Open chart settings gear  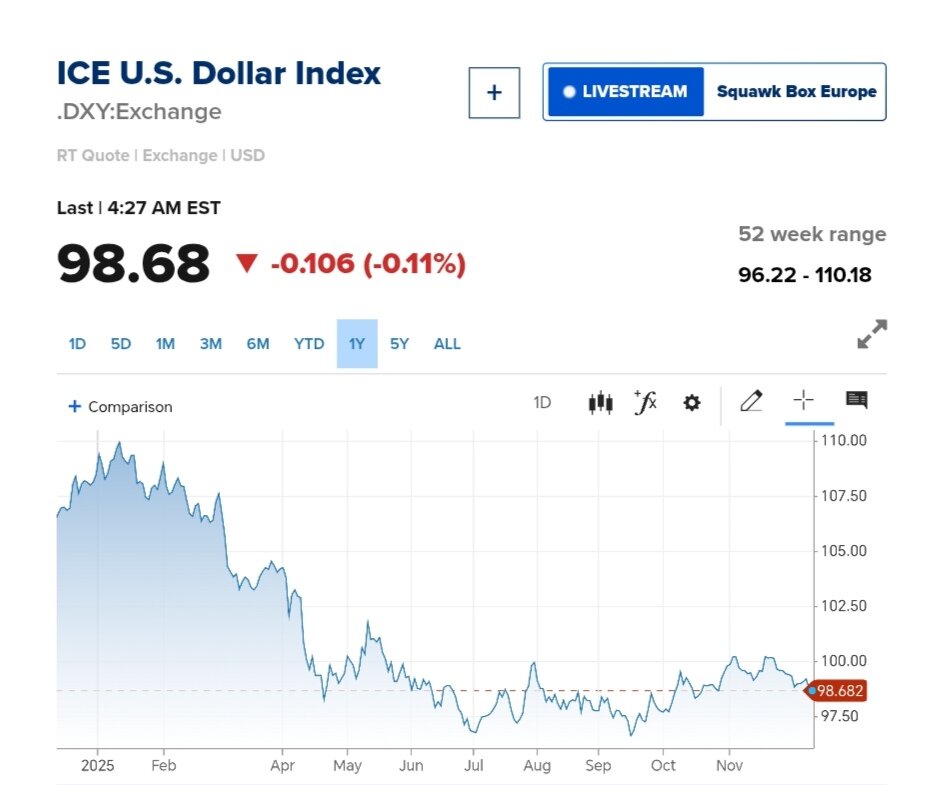pos(692,403)
